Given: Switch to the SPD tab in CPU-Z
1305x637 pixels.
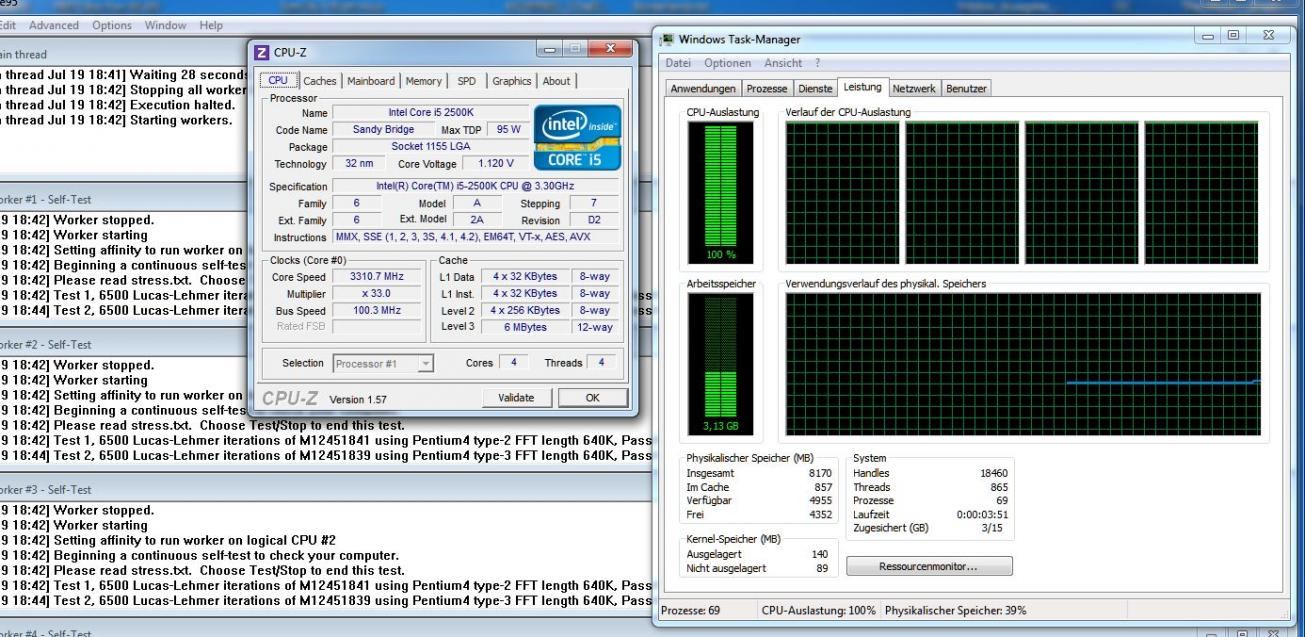Looking at the screenshot, I should click(466, 81).
